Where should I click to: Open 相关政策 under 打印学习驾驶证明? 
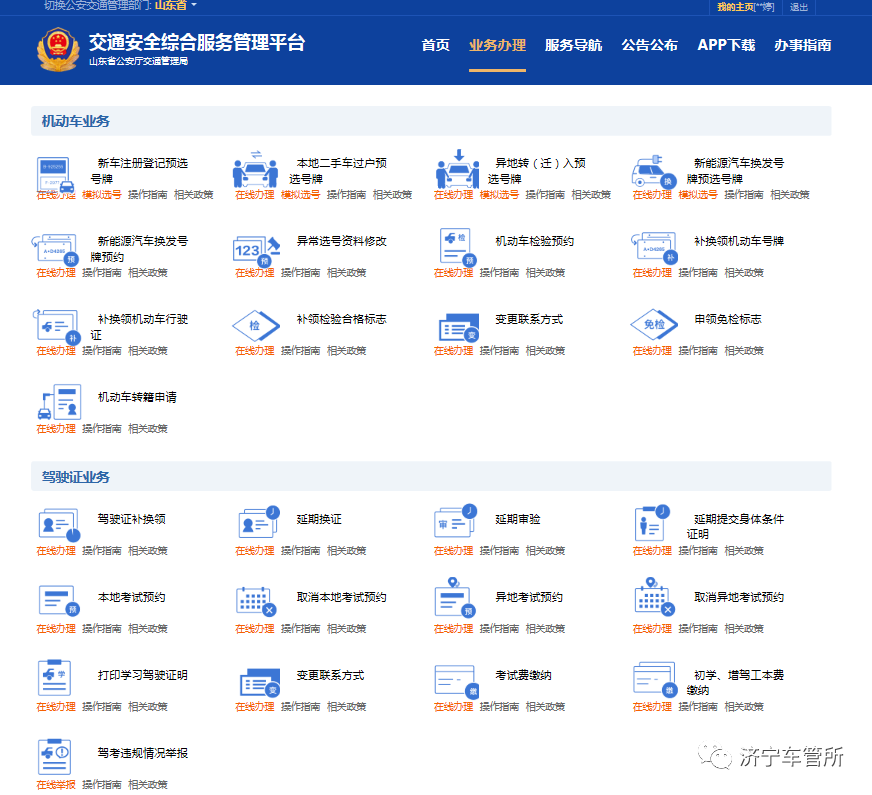pyautogui.click(x=147, y=707)
